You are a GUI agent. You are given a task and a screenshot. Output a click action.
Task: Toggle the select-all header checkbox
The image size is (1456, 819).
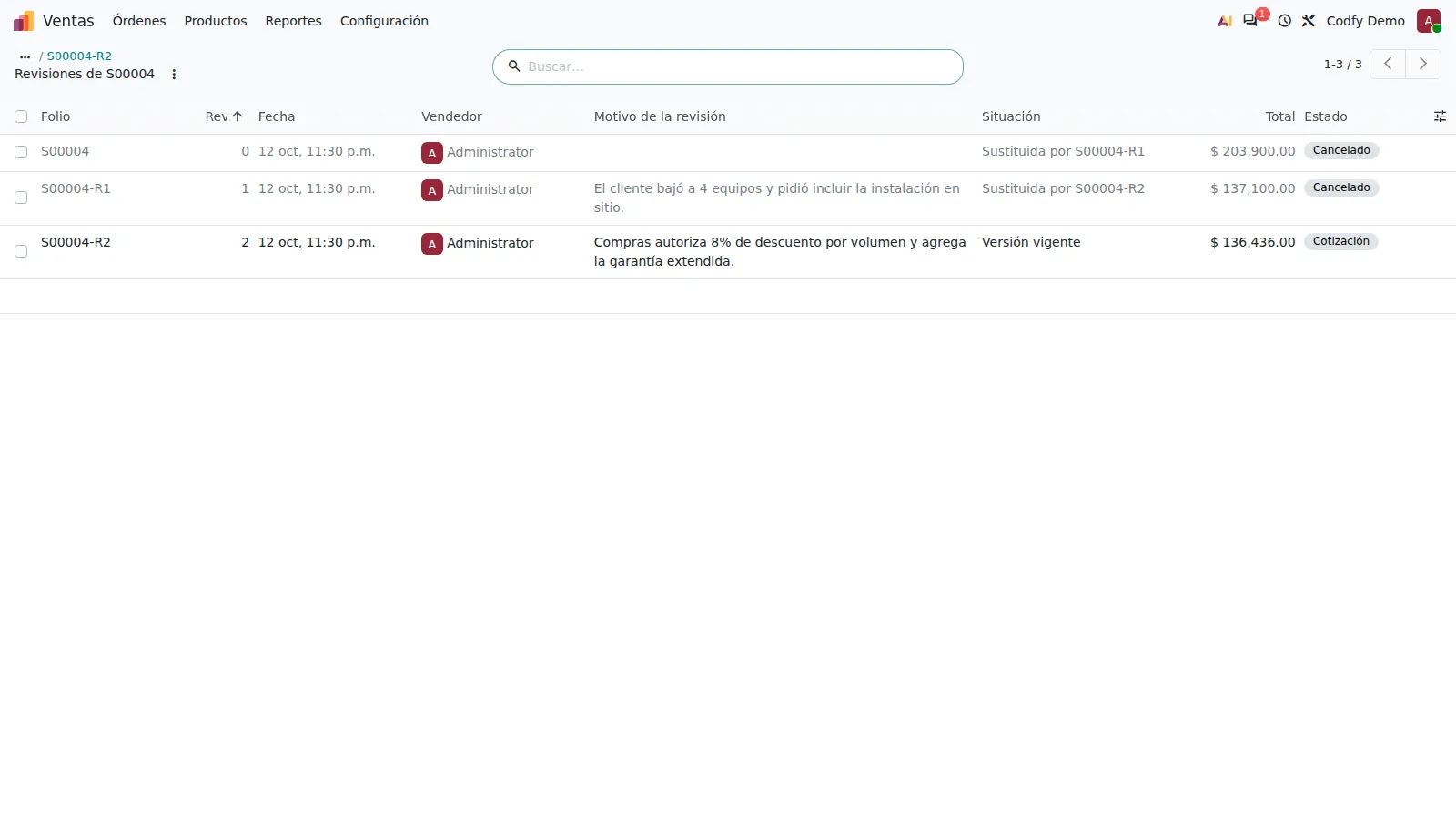(x=21, y=116)
